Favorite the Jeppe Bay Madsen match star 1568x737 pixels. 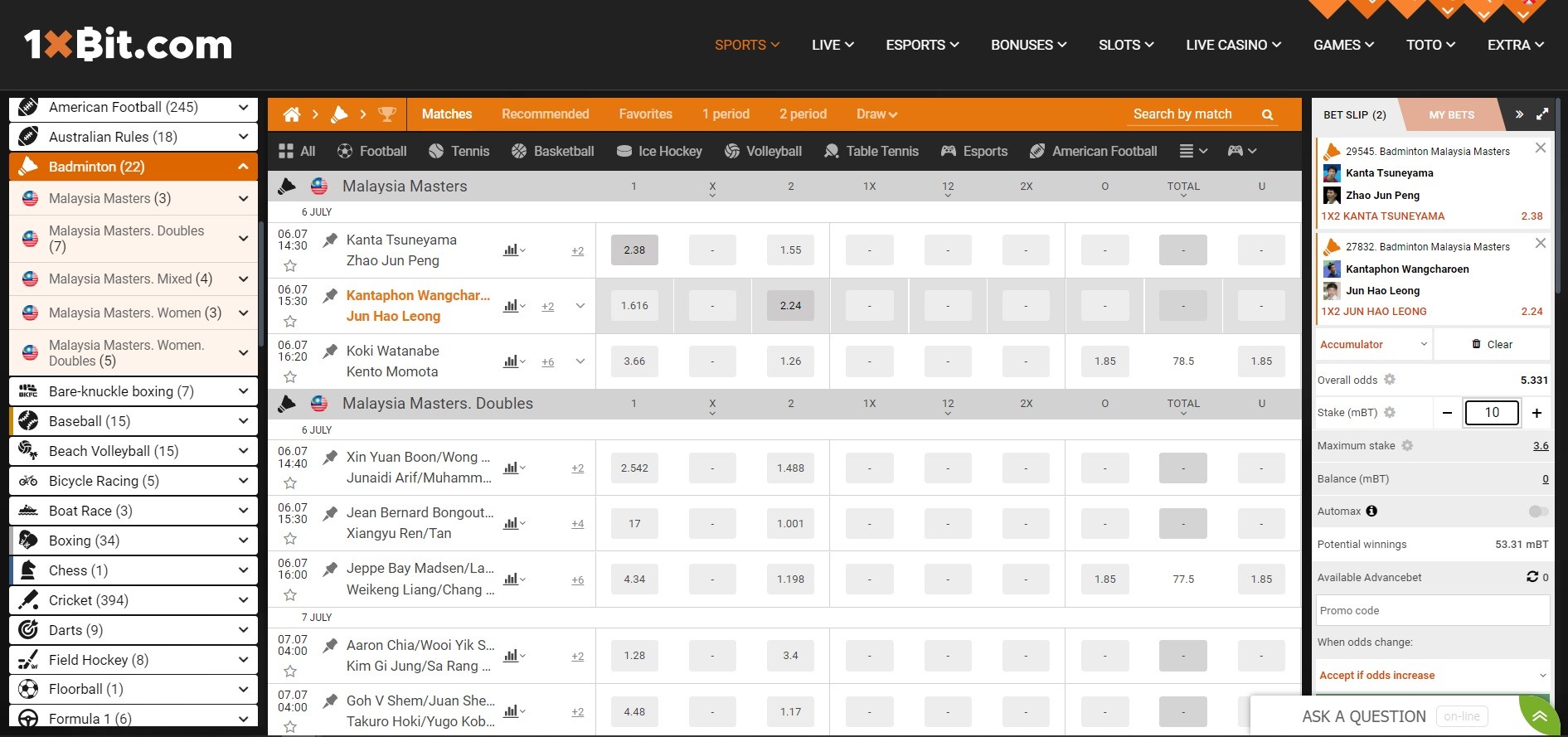click(x=290, y=595)
